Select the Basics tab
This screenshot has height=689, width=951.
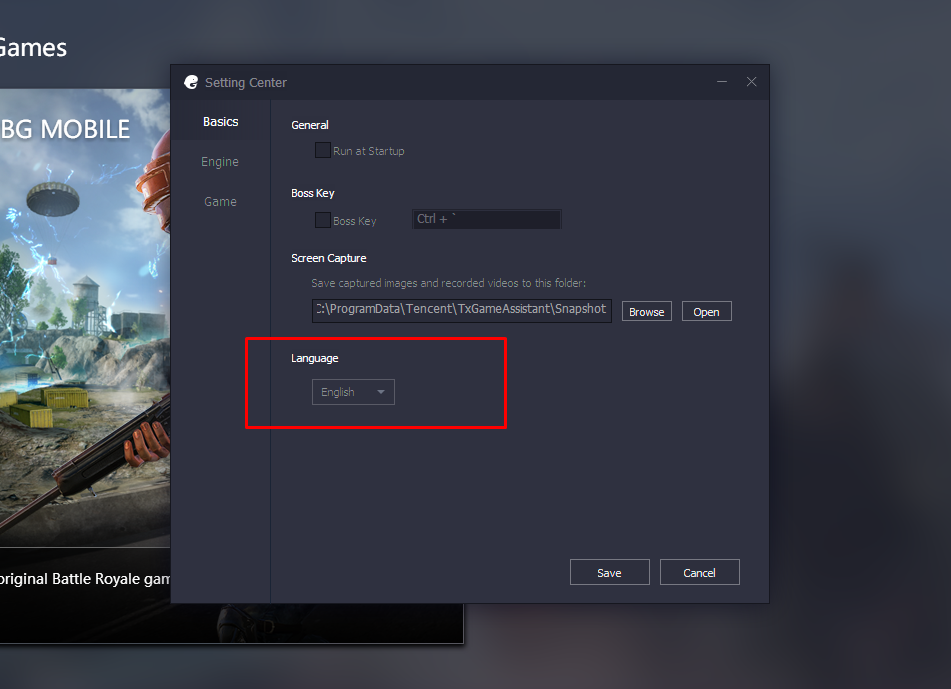(221, 122)
